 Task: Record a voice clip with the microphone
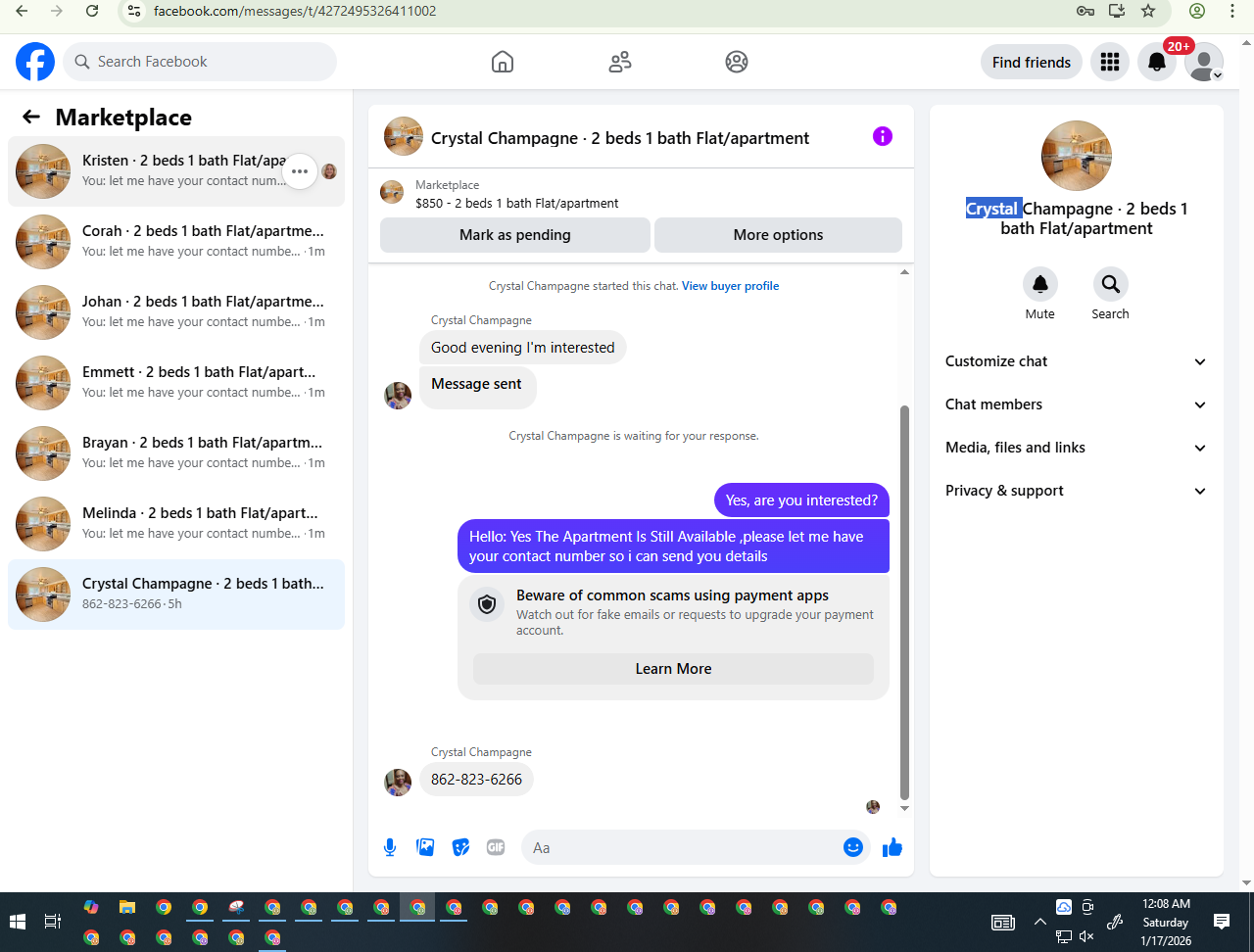[x=390, y=847]
